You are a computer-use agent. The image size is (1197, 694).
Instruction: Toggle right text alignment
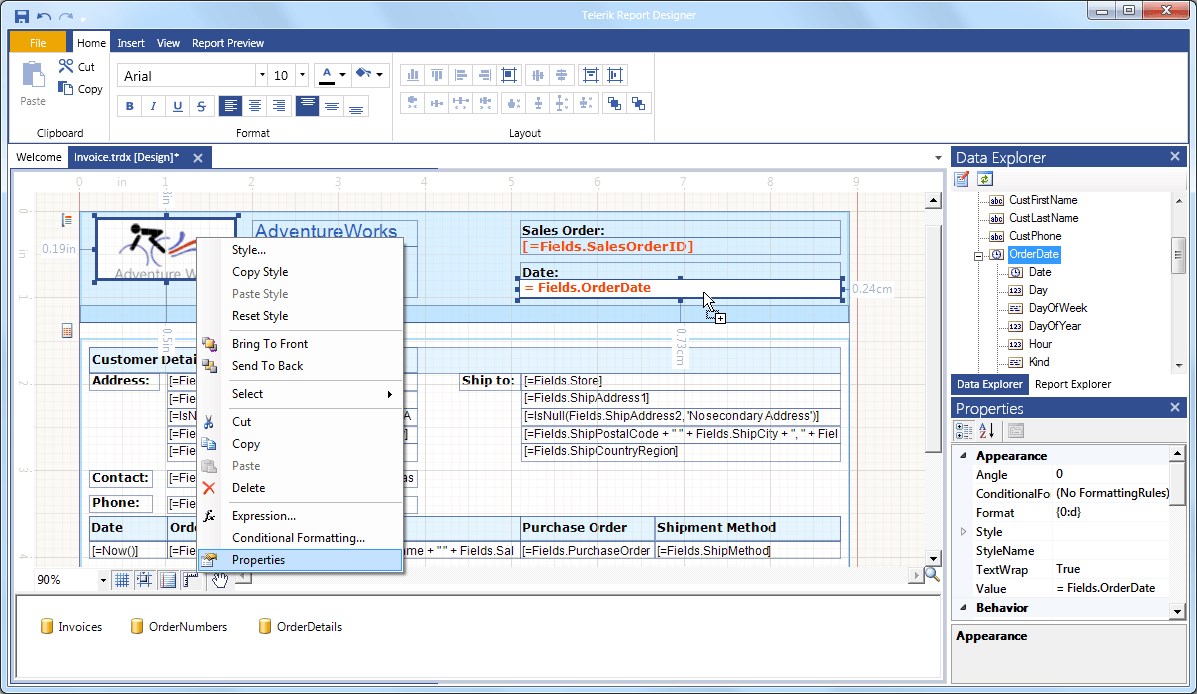click(x=279, y=106)
